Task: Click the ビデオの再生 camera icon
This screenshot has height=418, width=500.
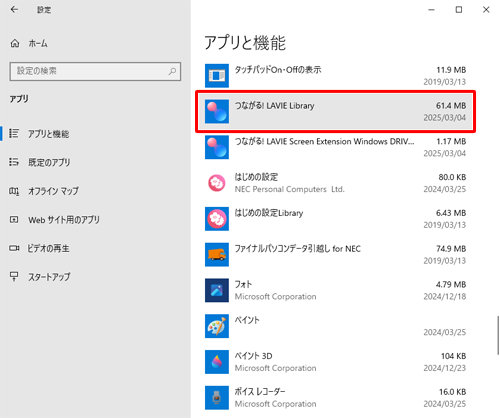Action: (14, 248)
